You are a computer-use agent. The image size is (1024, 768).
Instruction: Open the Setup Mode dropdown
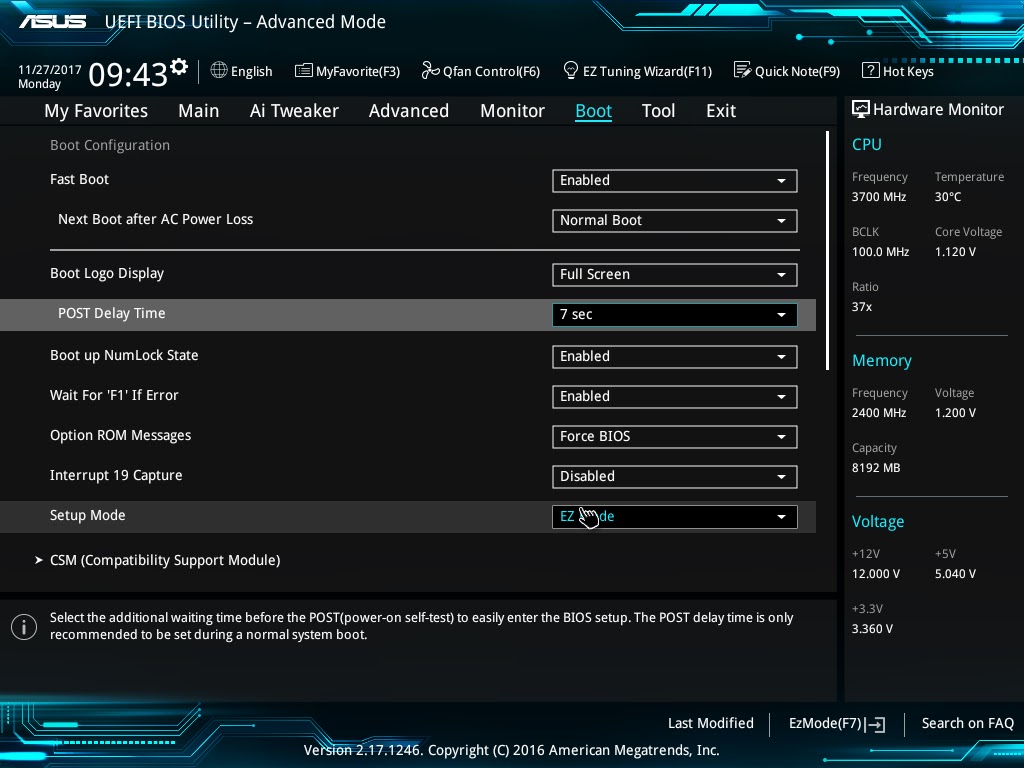(675, 517)
